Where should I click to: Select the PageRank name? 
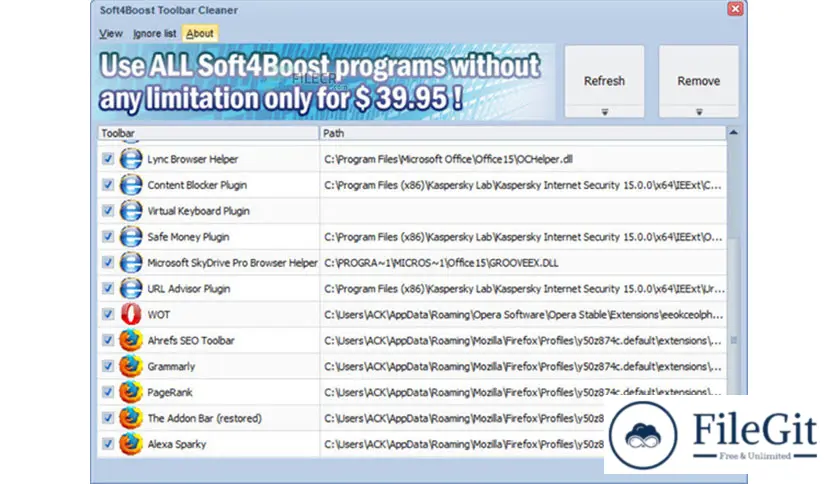(x=170, y=392)
